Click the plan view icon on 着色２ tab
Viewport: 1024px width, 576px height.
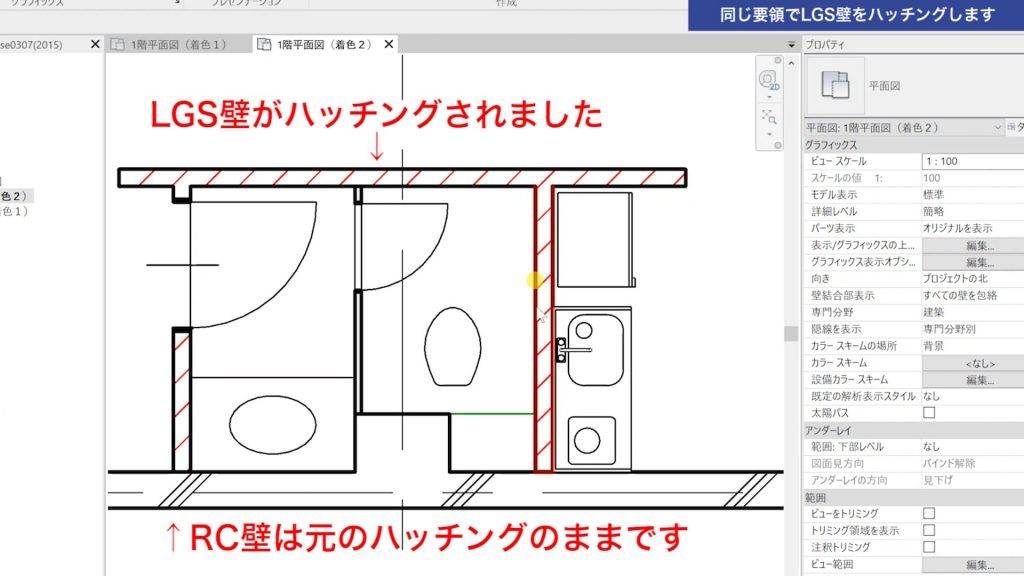click(x=262, y=44)
